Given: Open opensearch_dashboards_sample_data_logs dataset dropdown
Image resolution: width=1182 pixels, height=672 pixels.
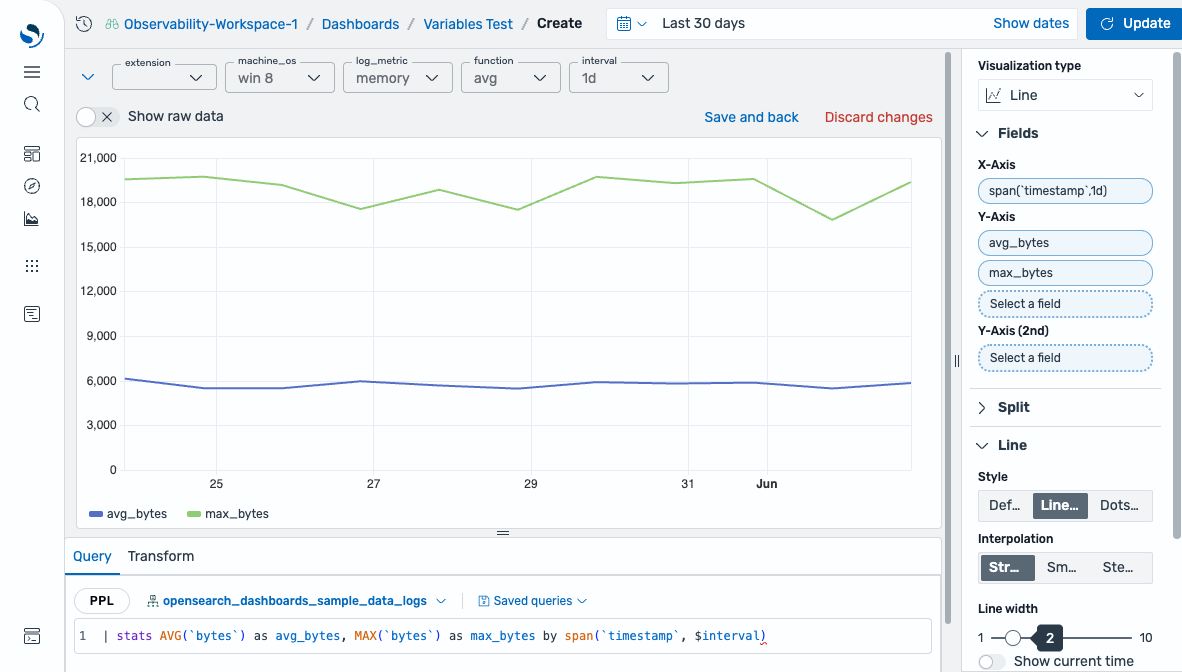Looking at the screenshot, I should click(296, 601).
